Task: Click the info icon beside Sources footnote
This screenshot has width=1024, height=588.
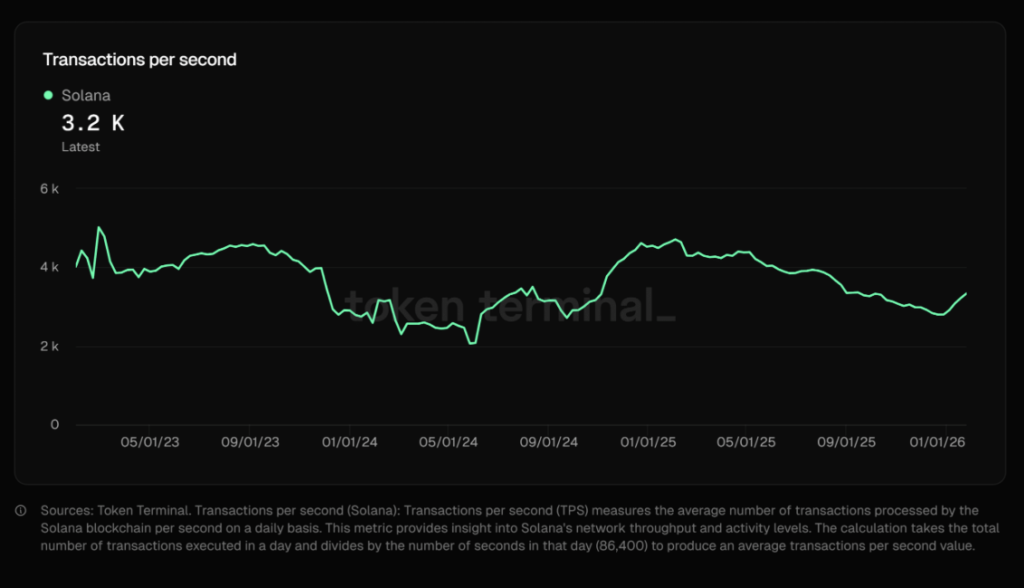Action: [x=21, y=511]
